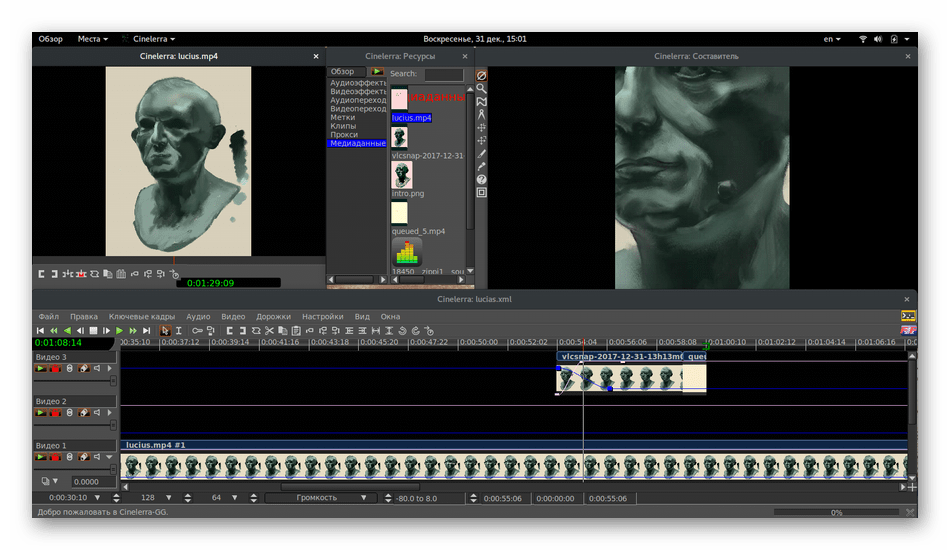Open the Дорожки menu
This screenshot has height=550, width=950.
(x=273, y=316)
